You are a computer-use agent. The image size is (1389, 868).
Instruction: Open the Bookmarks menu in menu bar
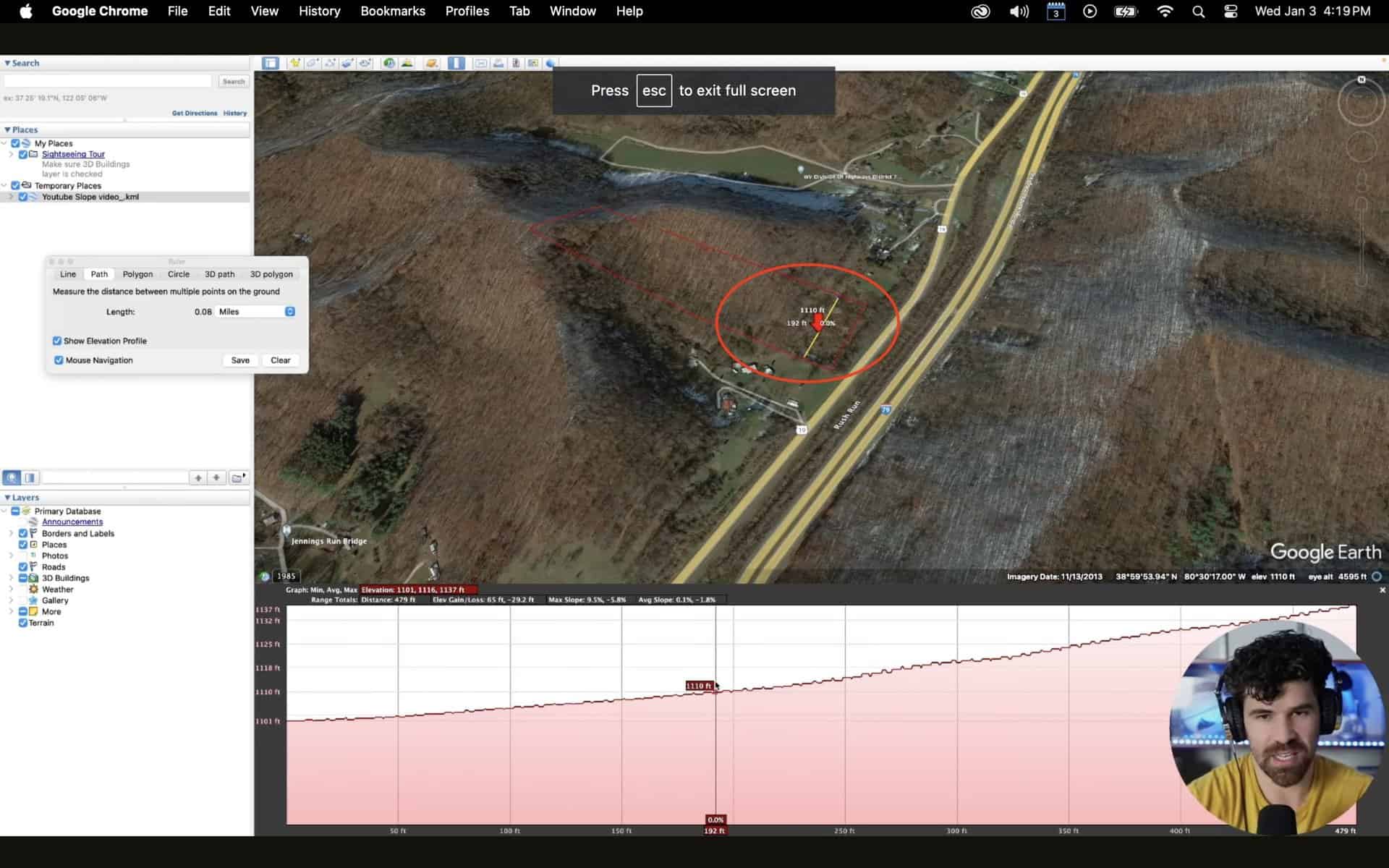pyautogui.click(x=393, y=12)
